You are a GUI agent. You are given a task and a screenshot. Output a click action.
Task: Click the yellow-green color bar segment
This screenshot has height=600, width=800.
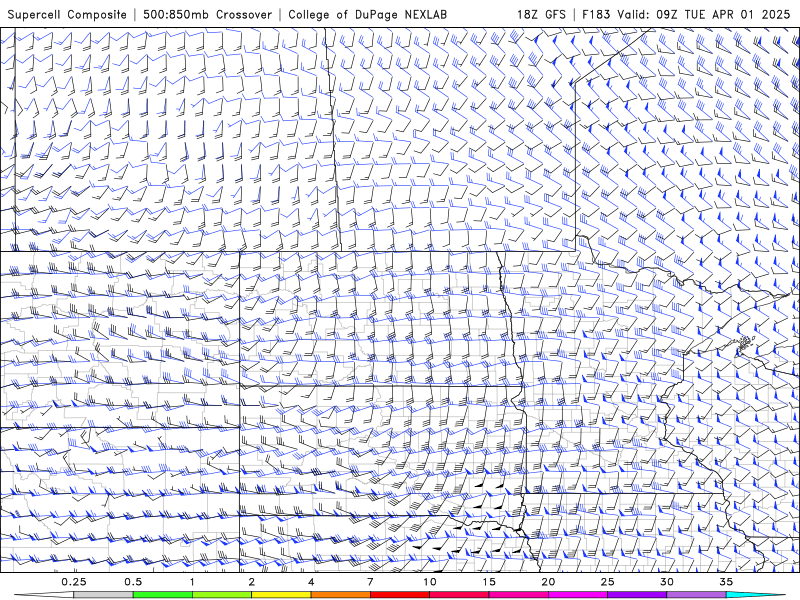point(222,595)
